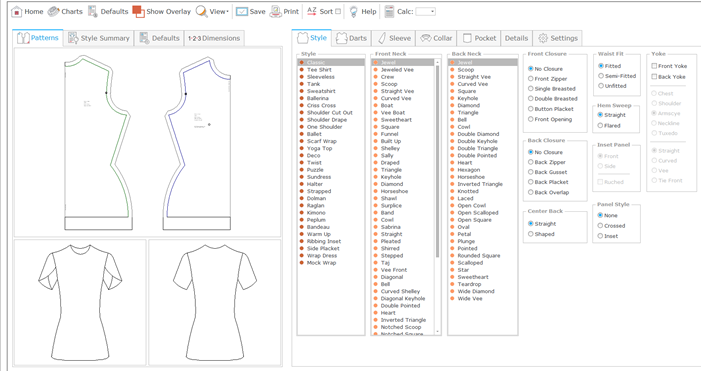Choose Raglan from the Style list
The height and width of the screenshot is (371, 701).
(315, 206)
